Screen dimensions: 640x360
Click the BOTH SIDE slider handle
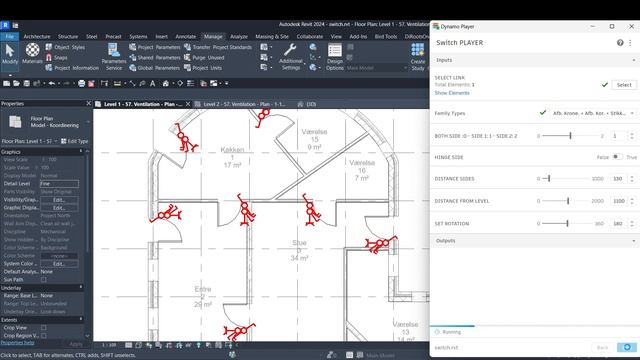pyautogui.click(x=570, y=136)
